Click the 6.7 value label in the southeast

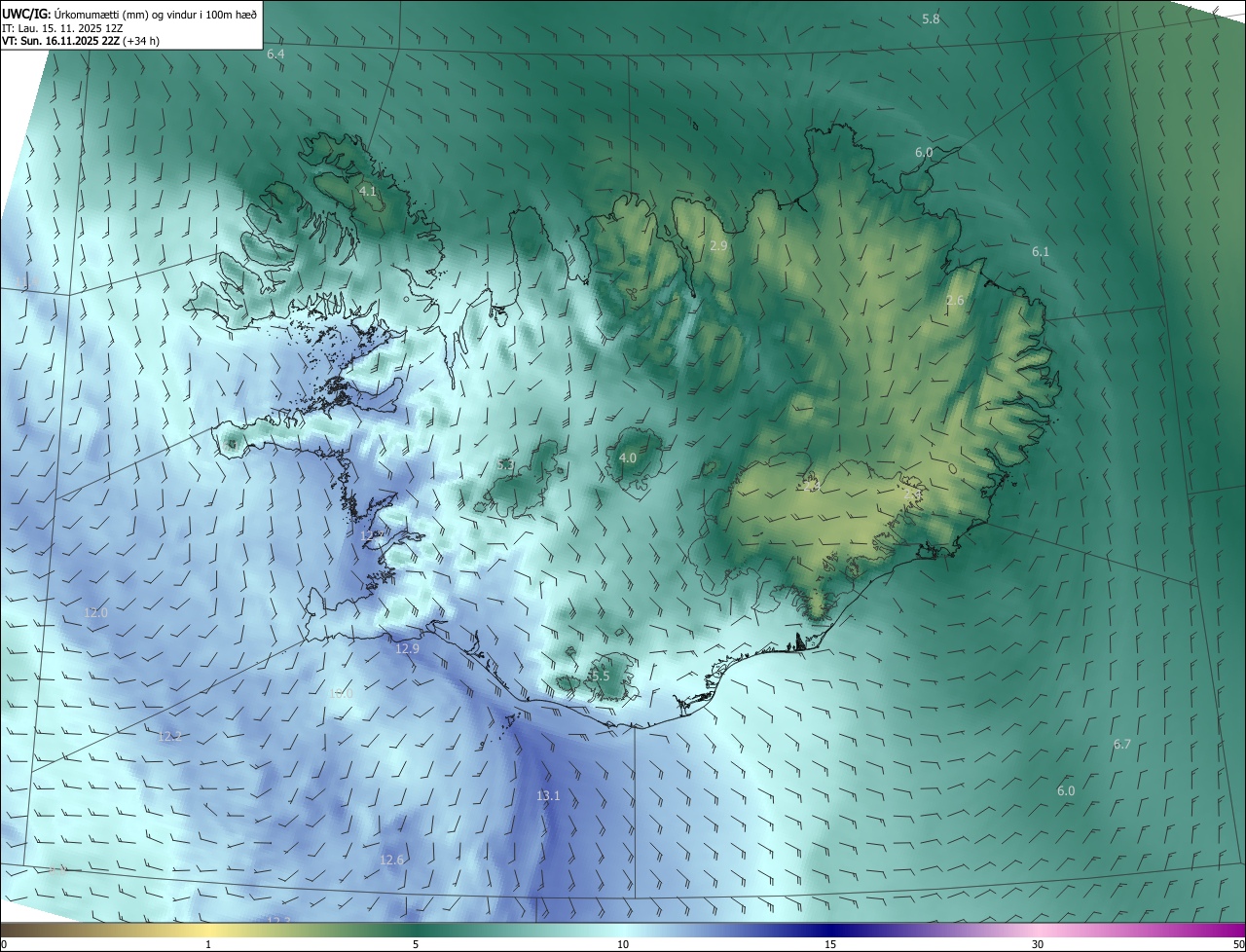click(1122, 745)
